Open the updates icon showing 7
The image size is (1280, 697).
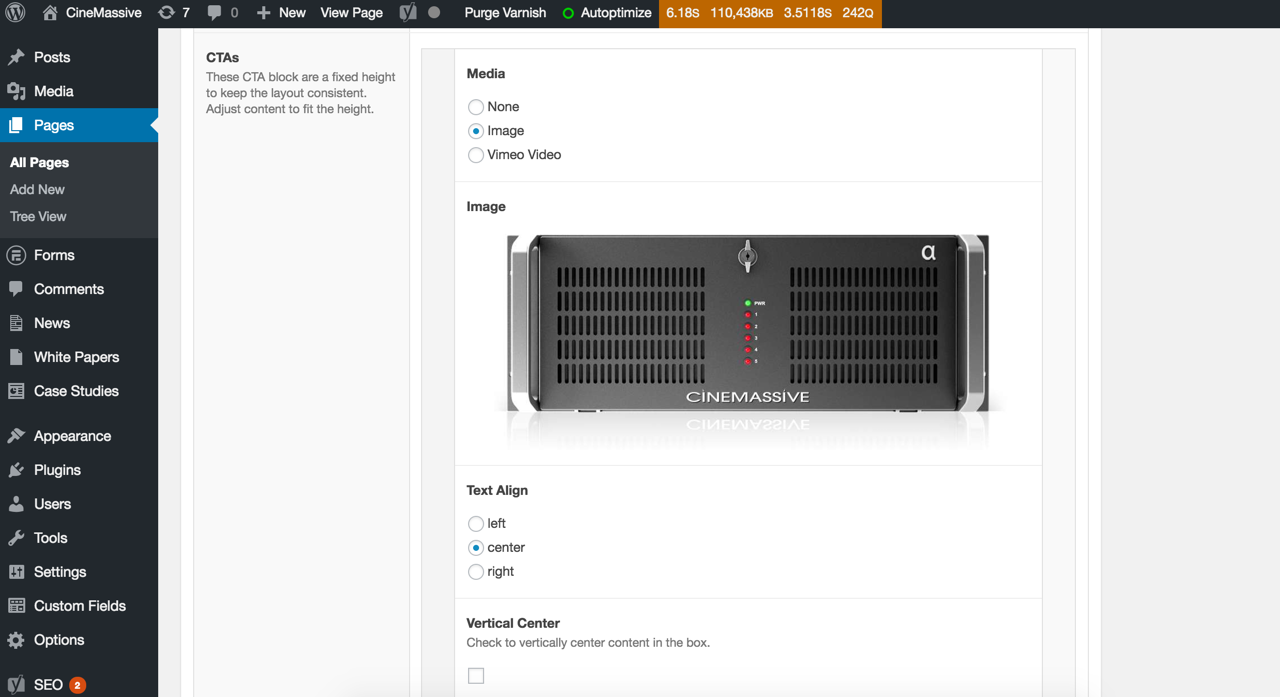point(166,13)
